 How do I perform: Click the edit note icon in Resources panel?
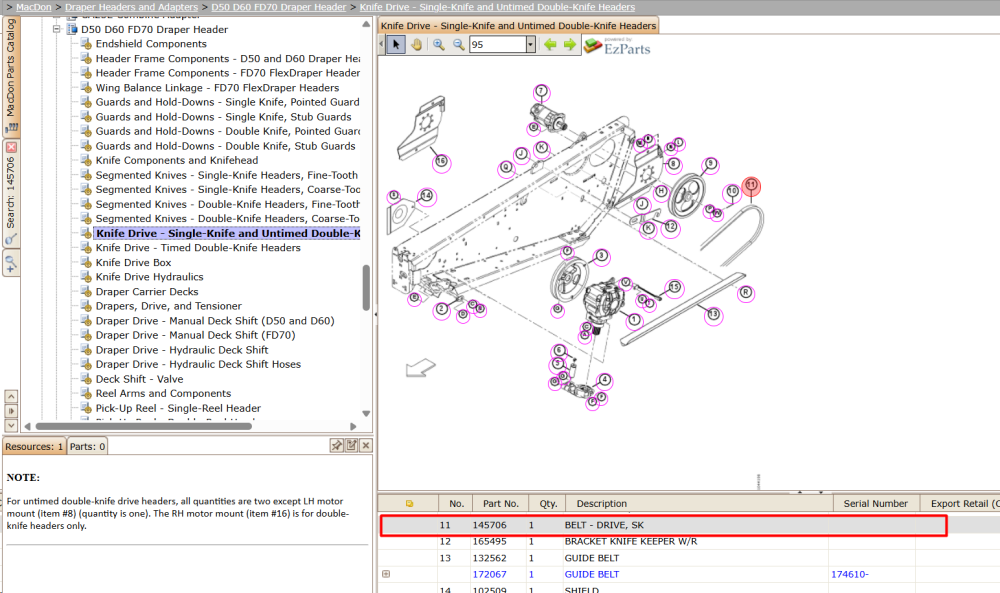pos(351,446)
